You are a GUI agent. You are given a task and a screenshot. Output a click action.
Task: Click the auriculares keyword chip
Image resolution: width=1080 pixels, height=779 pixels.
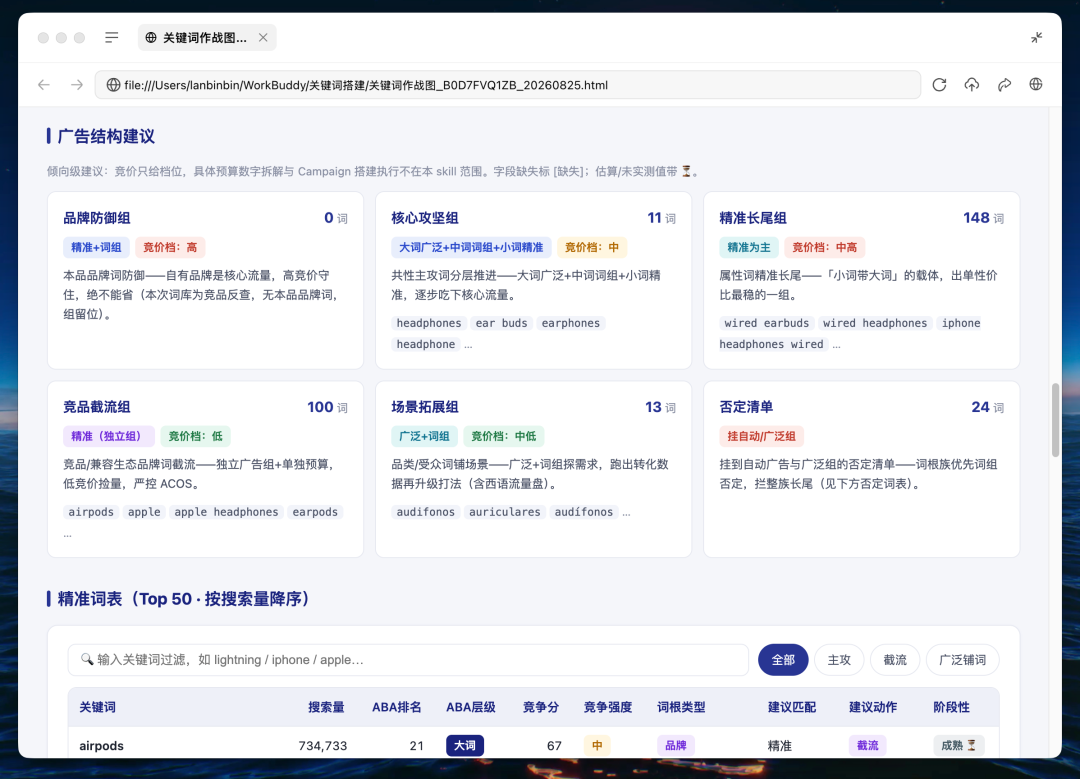(504, 512)
